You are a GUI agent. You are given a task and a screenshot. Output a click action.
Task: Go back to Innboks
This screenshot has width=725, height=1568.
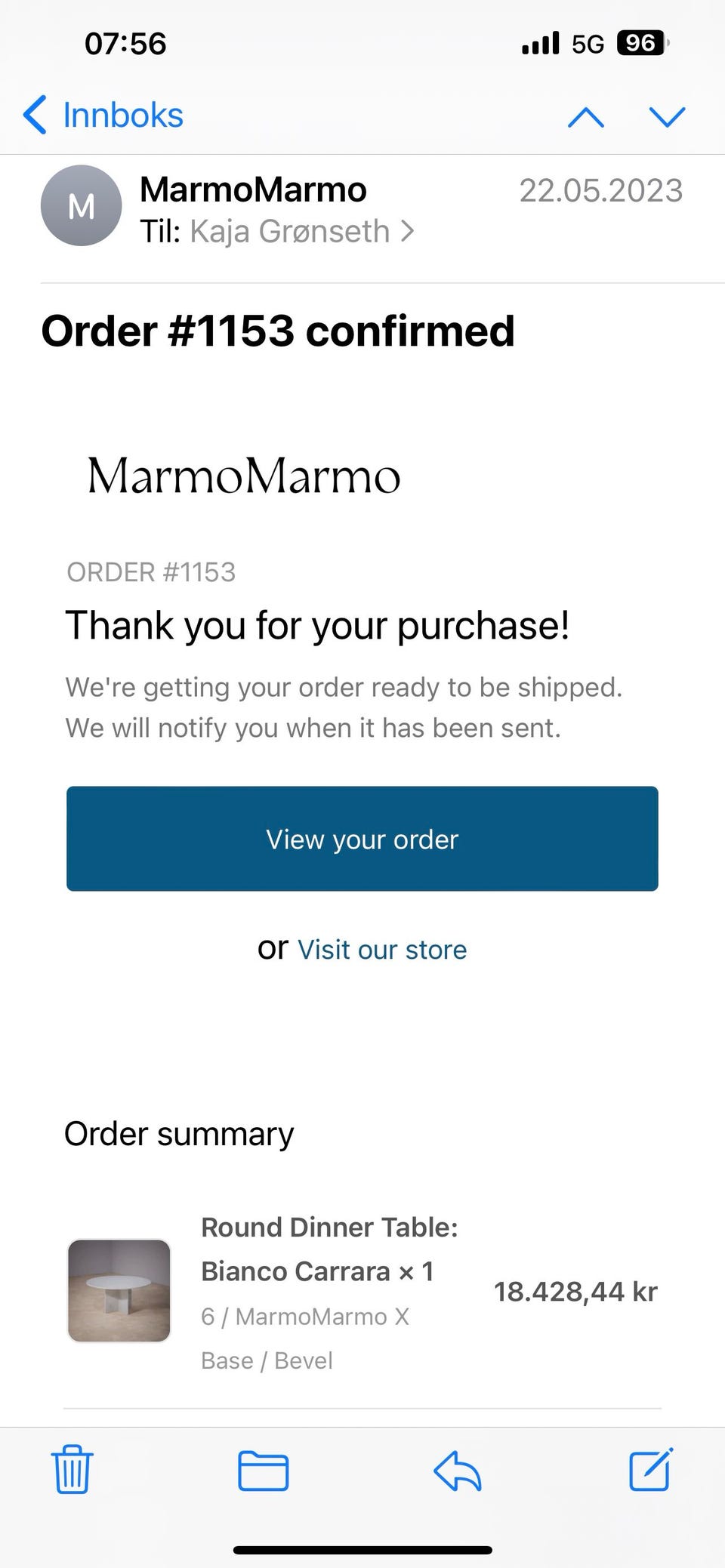tap(122, 116)
